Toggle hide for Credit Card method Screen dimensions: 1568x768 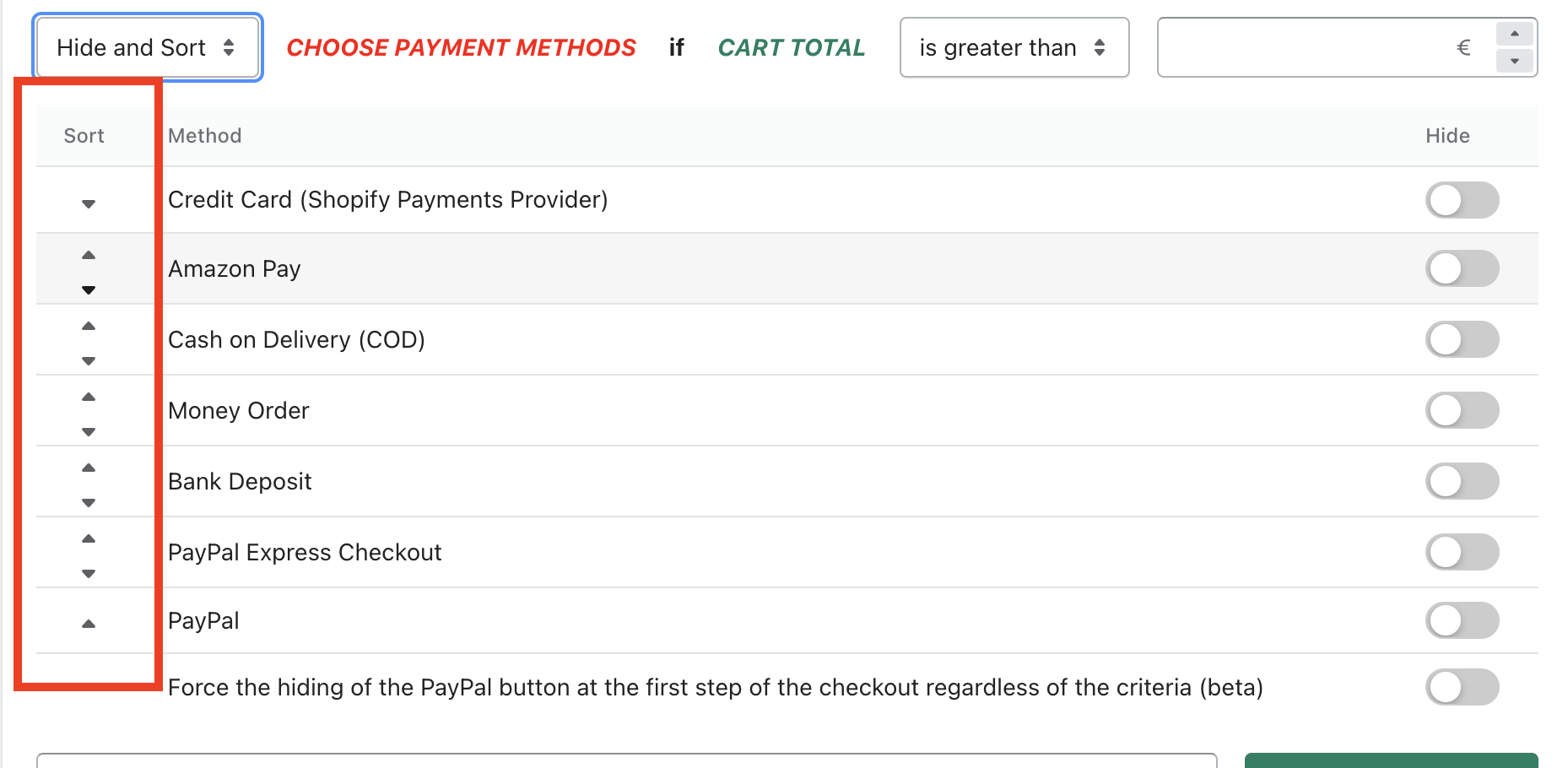click(x=1463, y=200)
